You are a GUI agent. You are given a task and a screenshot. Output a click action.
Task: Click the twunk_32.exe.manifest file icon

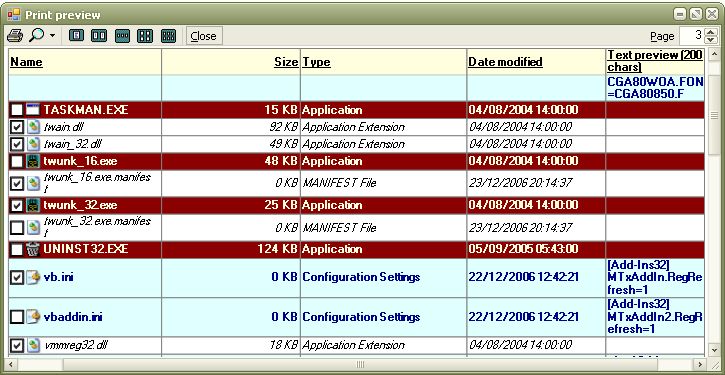click(33, 227)
